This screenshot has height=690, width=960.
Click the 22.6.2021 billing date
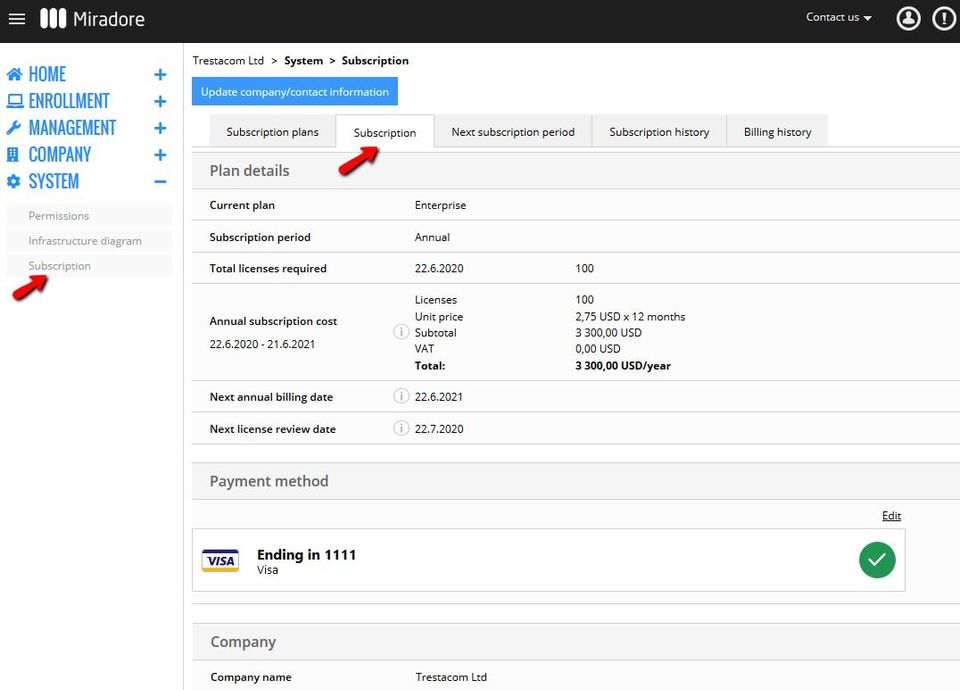click(439, 397)
